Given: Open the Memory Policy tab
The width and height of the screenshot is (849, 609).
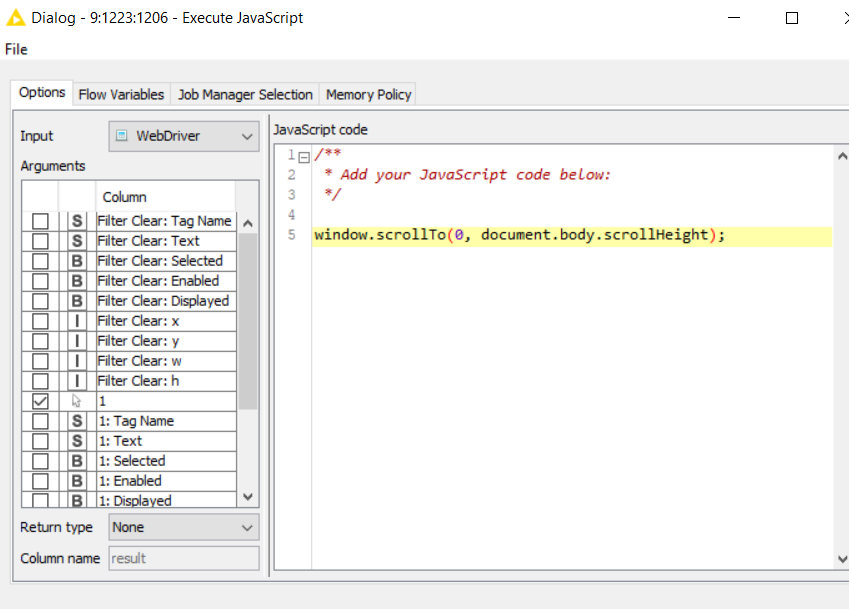Looking at the screenshot, I should click(x=368, y=94).
